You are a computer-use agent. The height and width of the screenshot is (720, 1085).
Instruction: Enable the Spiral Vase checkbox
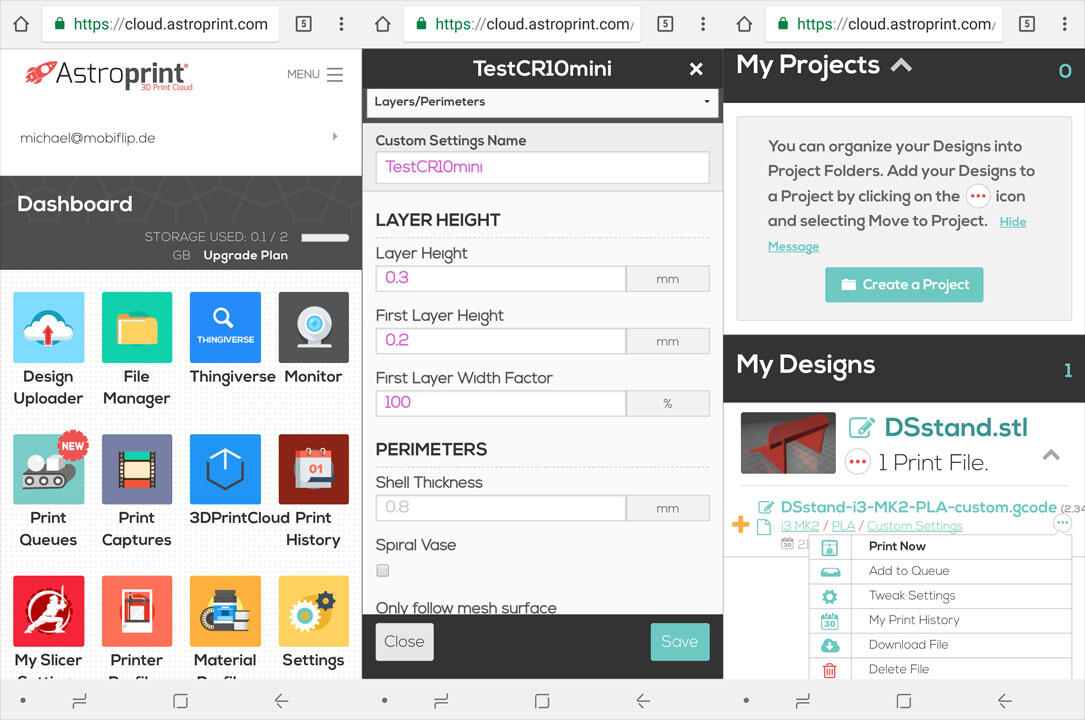[x=383, y=571]
